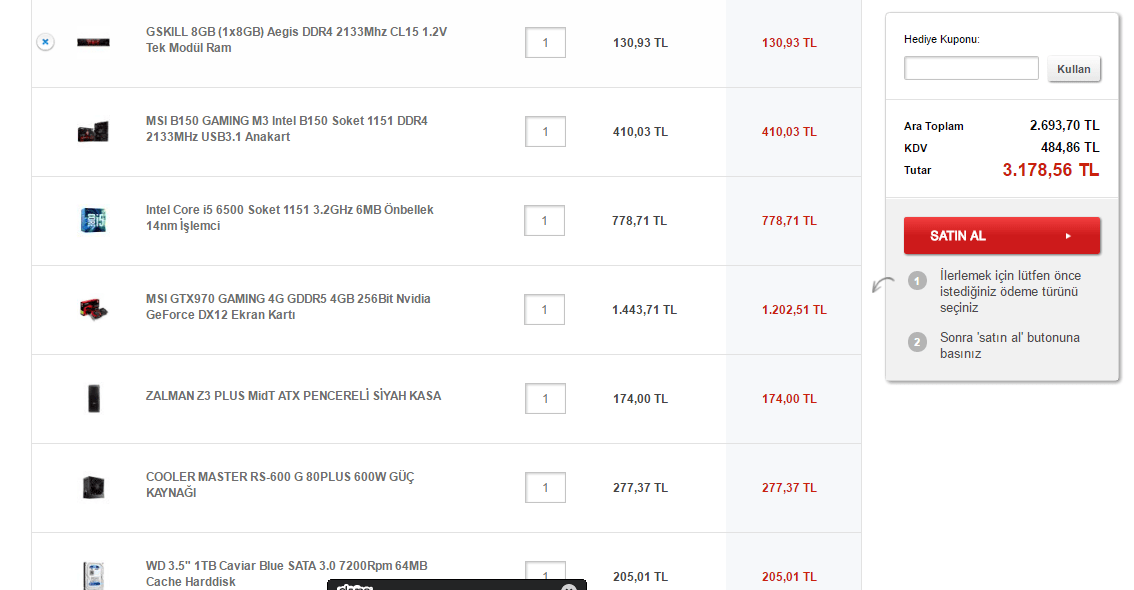Click the red SATIN AL button
This screenshot has width=1134, height=590.
tap(1001, 236)
